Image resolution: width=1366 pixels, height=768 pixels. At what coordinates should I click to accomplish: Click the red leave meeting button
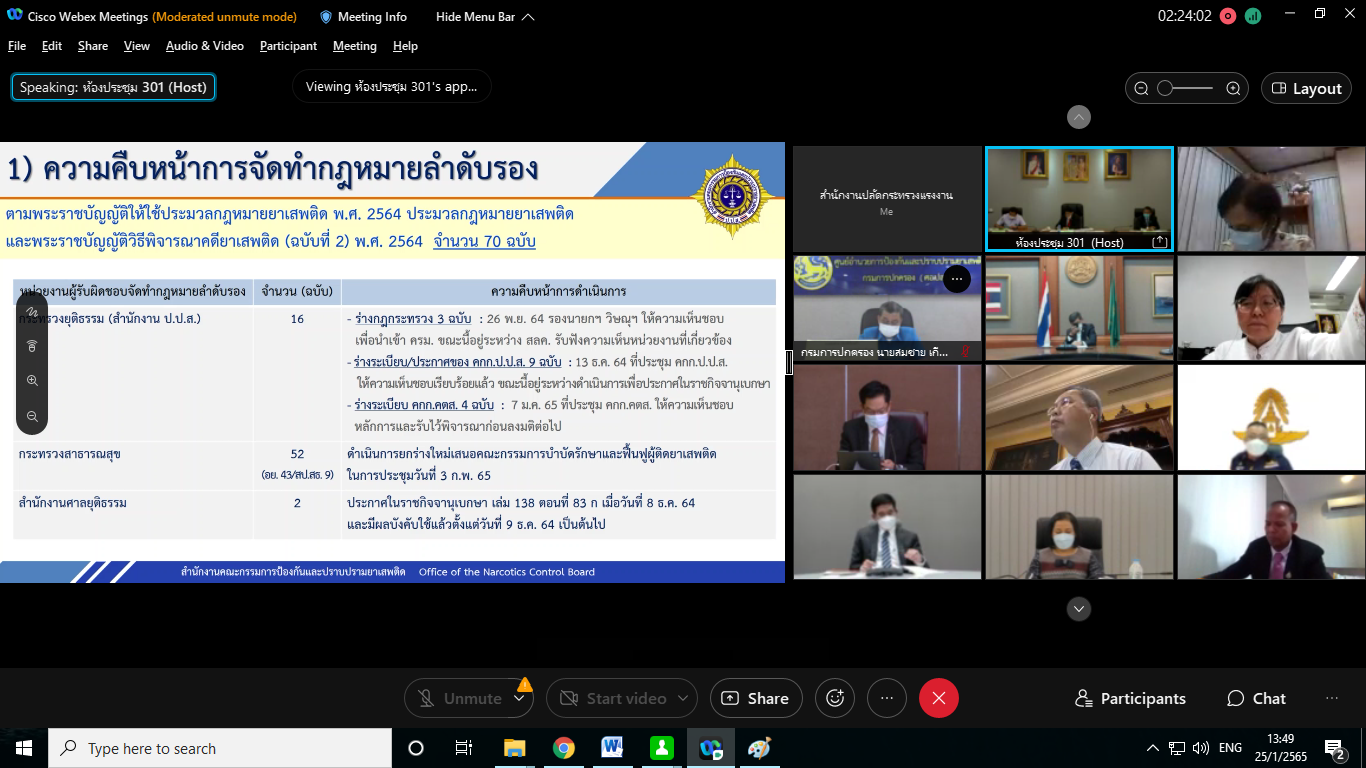938,698
